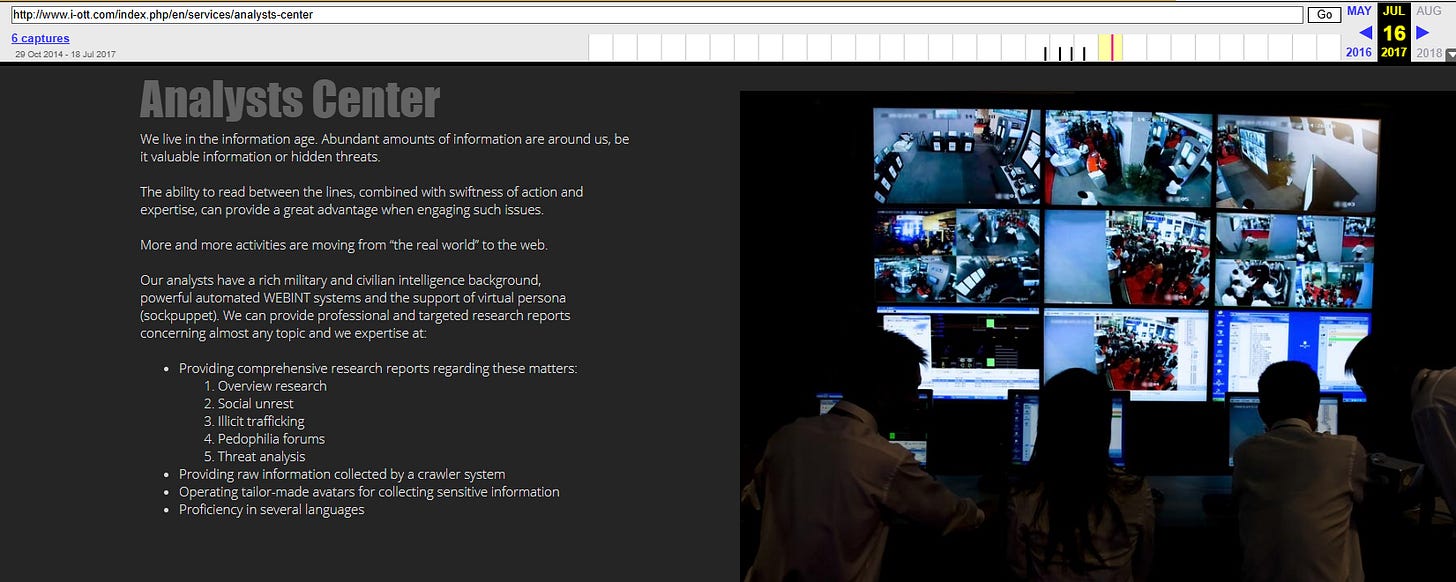This screenshot has height=582, width=1456.
Task: Click the Go button
Action: 1324,15
